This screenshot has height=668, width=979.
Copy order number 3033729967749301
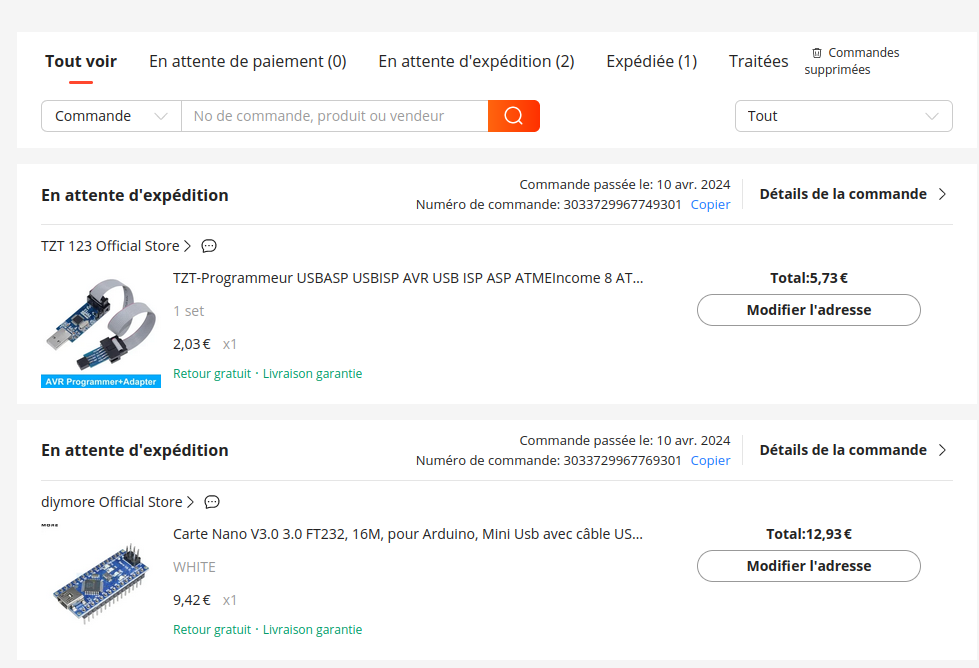point(710,204)
